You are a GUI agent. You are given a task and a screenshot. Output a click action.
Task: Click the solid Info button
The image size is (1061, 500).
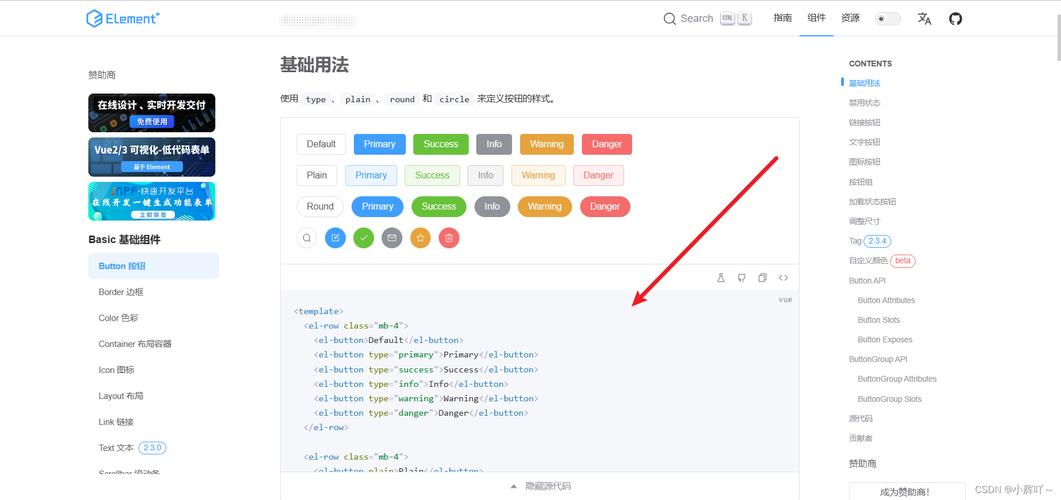point(494,144)
